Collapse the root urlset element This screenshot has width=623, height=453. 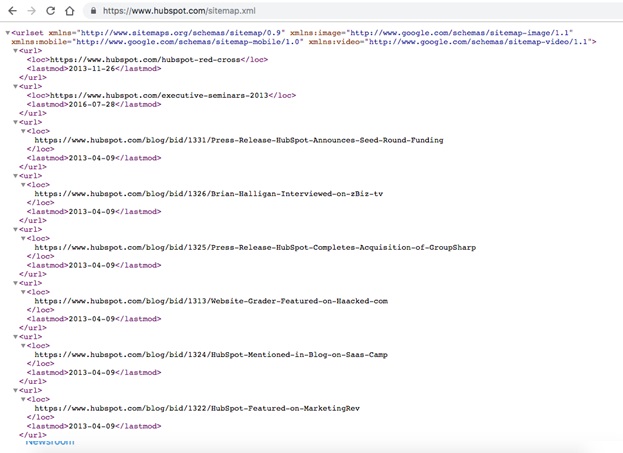8,33
